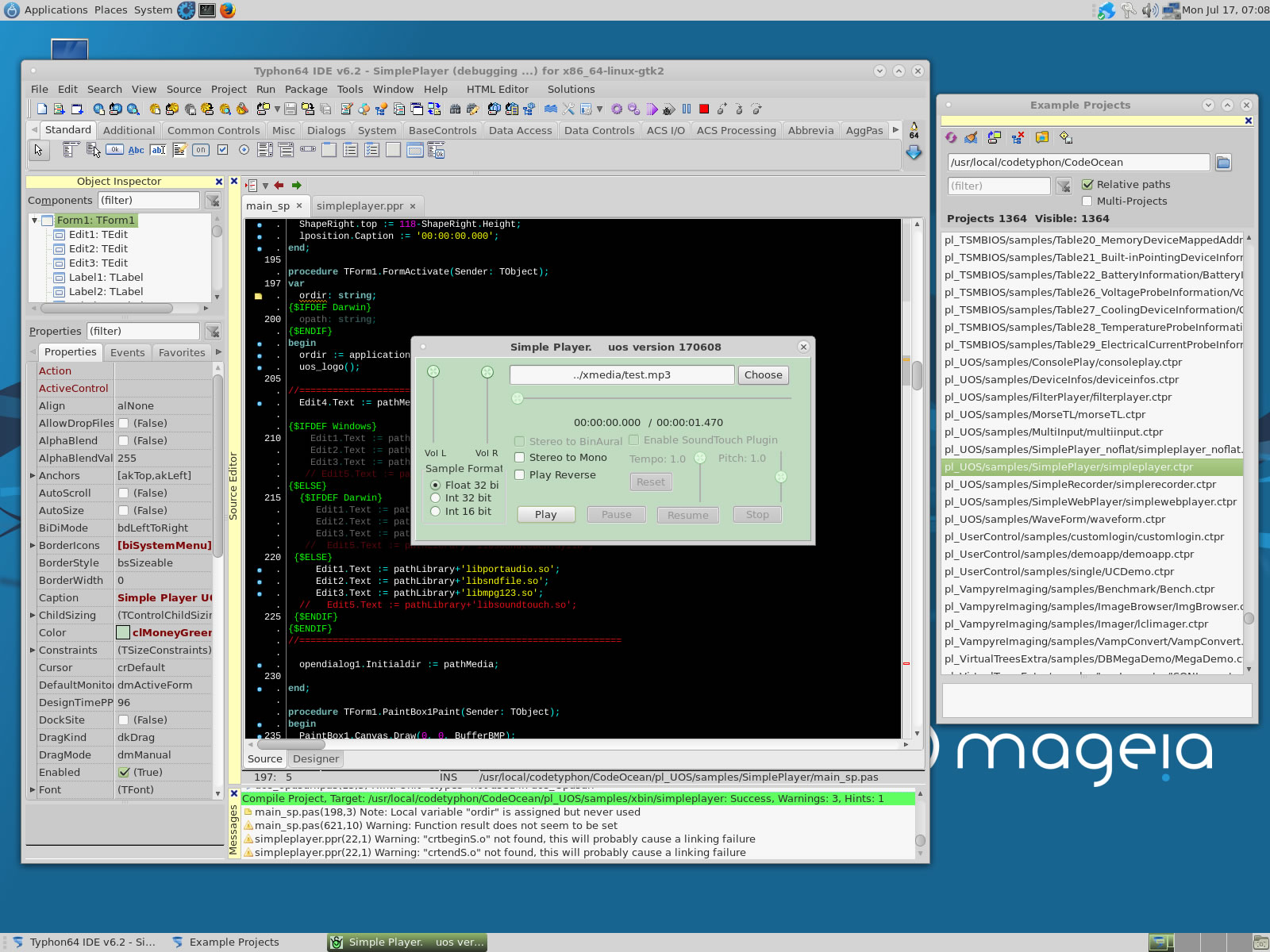This screenshot has width=1270, height=952.
Task: Clear the Example Projects filter icon
Action: pos(1064,186)
